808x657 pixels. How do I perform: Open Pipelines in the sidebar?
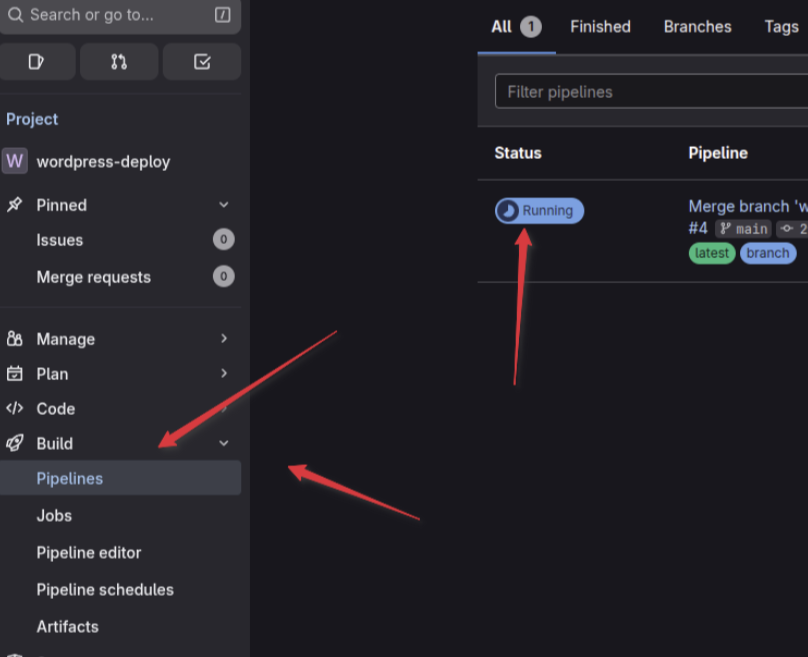point(121,478)
